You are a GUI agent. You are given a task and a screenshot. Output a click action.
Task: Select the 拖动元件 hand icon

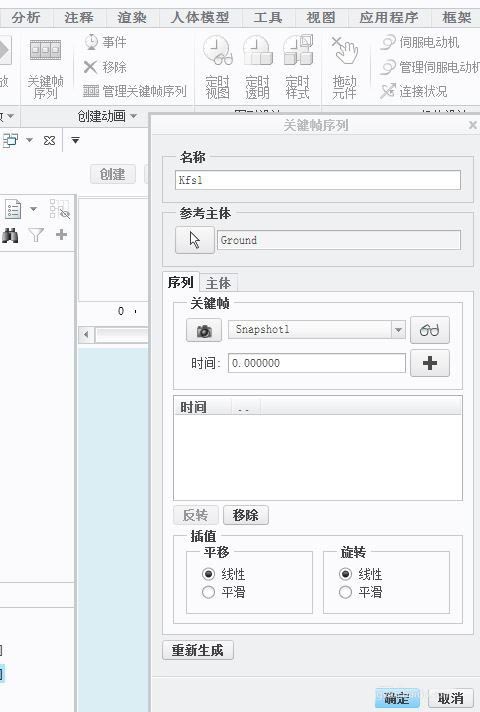point(344,67)
